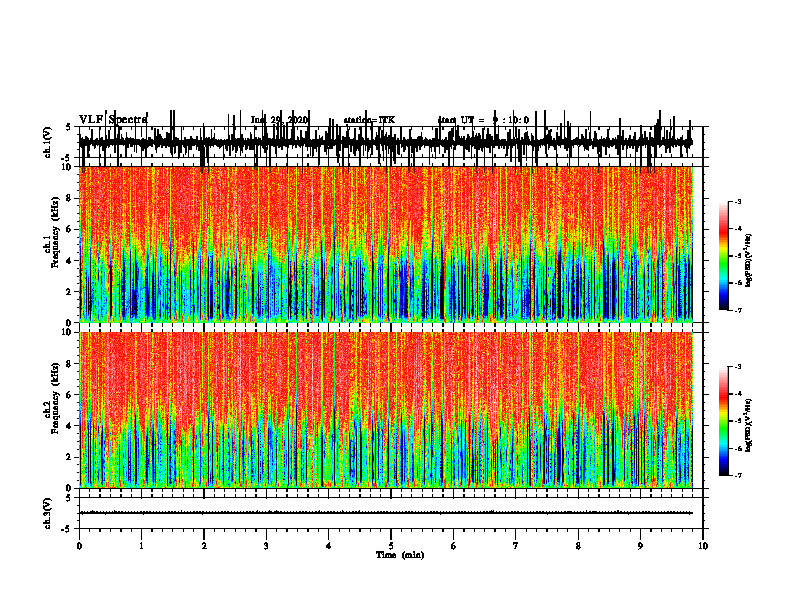Click the date label 'Jan 29, 2020'

tap(279, 120)
